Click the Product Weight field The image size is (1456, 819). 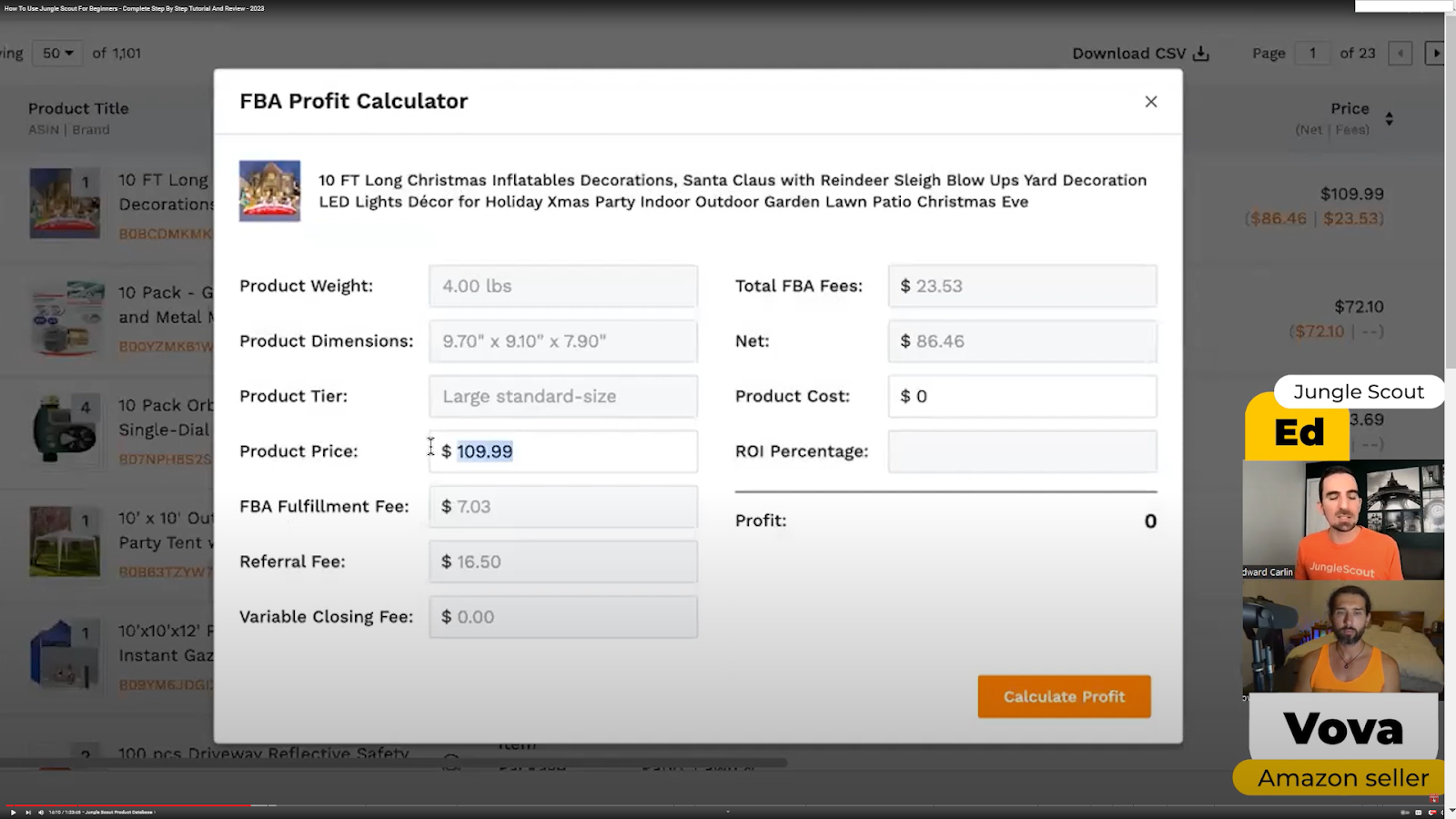[x=563, y=286]
